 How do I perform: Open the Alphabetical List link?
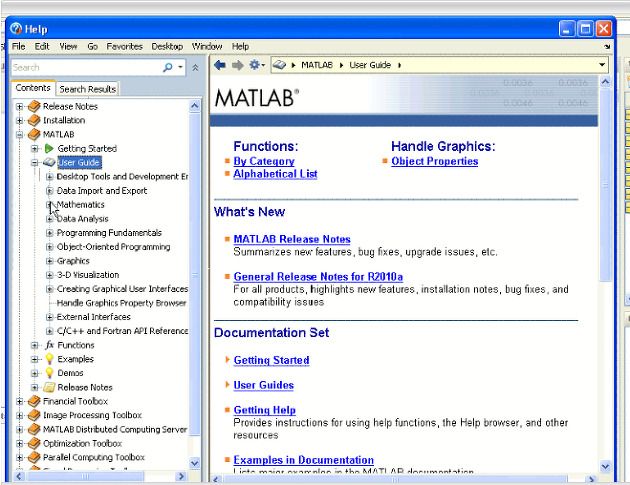pos(275,174)
